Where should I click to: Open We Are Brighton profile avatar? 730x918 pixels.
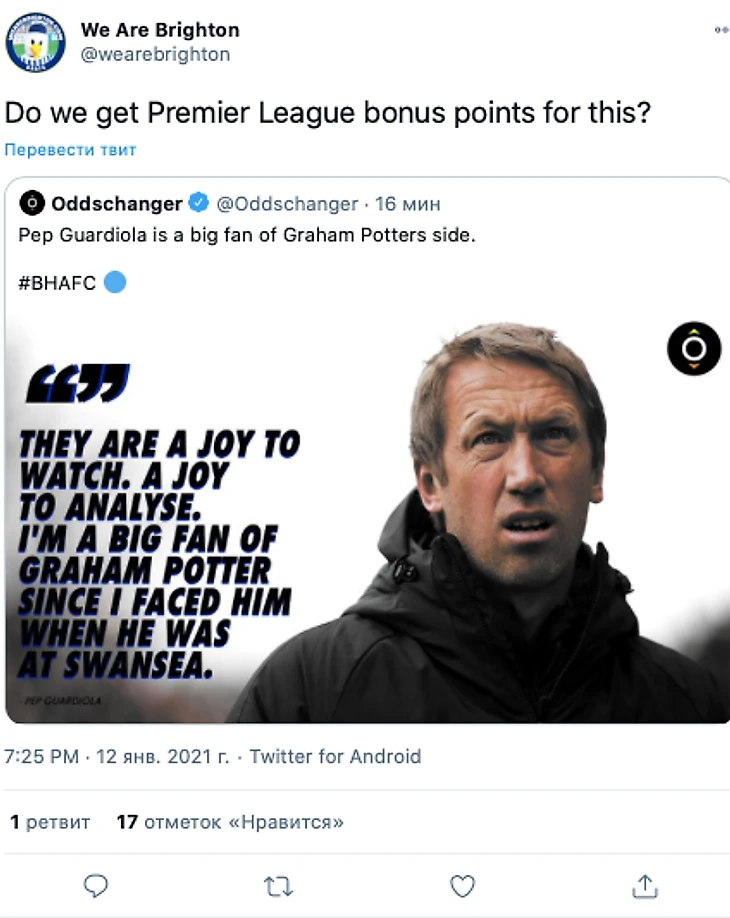(35, 42)
